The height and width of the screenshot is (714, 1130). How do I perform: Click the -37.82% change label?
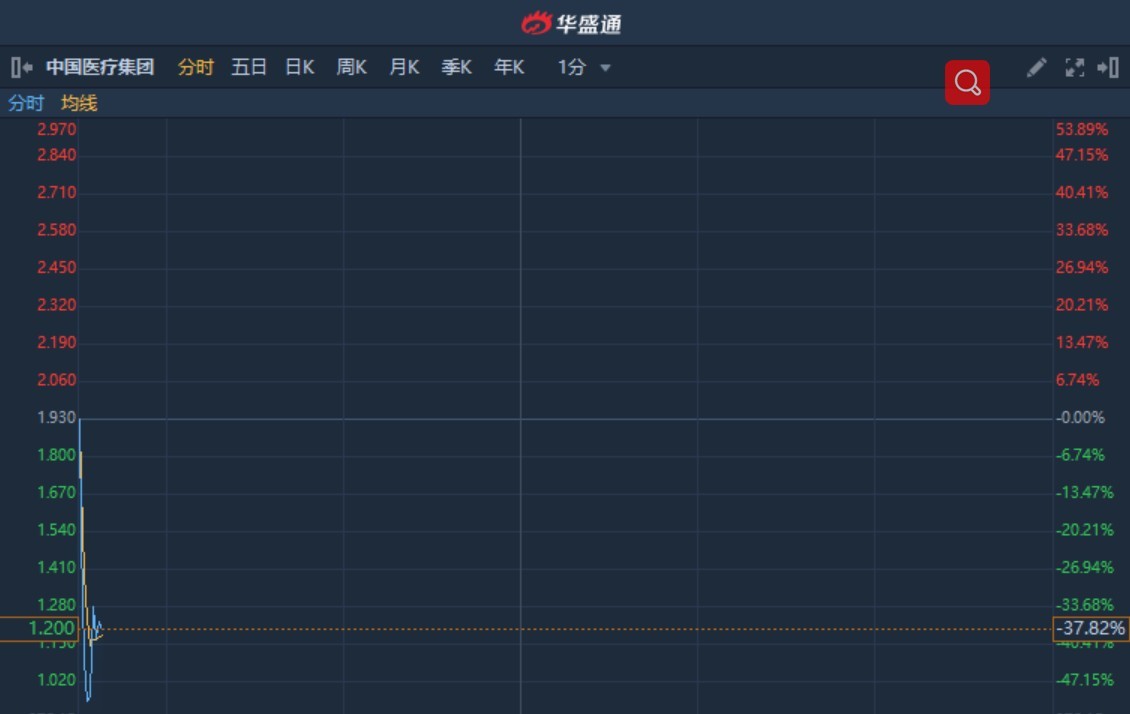1090,628
